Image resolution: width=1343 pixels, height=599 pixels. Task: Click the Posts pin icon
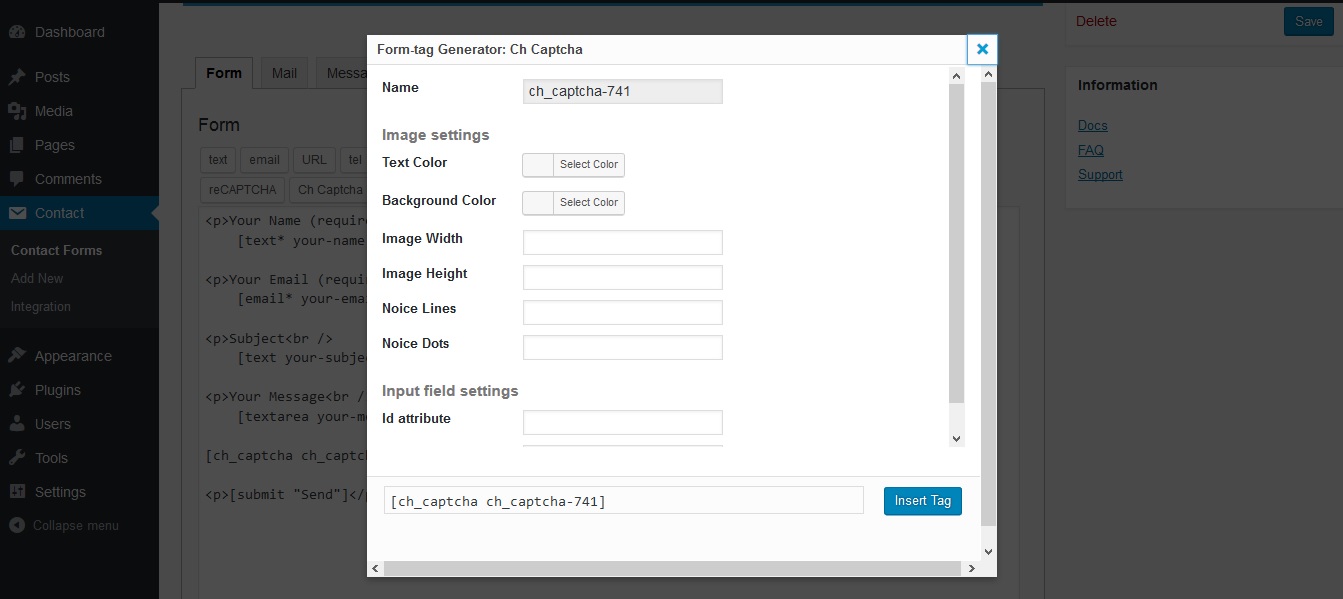(17, 77)
